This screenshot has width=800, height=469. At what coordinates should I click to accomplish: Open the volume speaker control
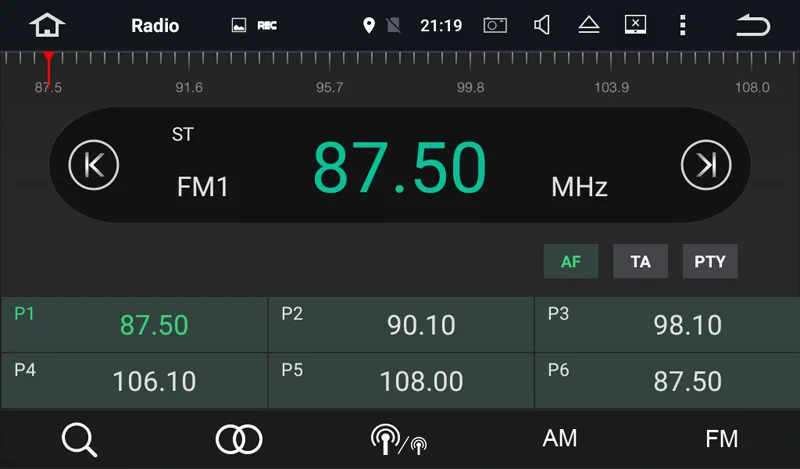[542, 24]
